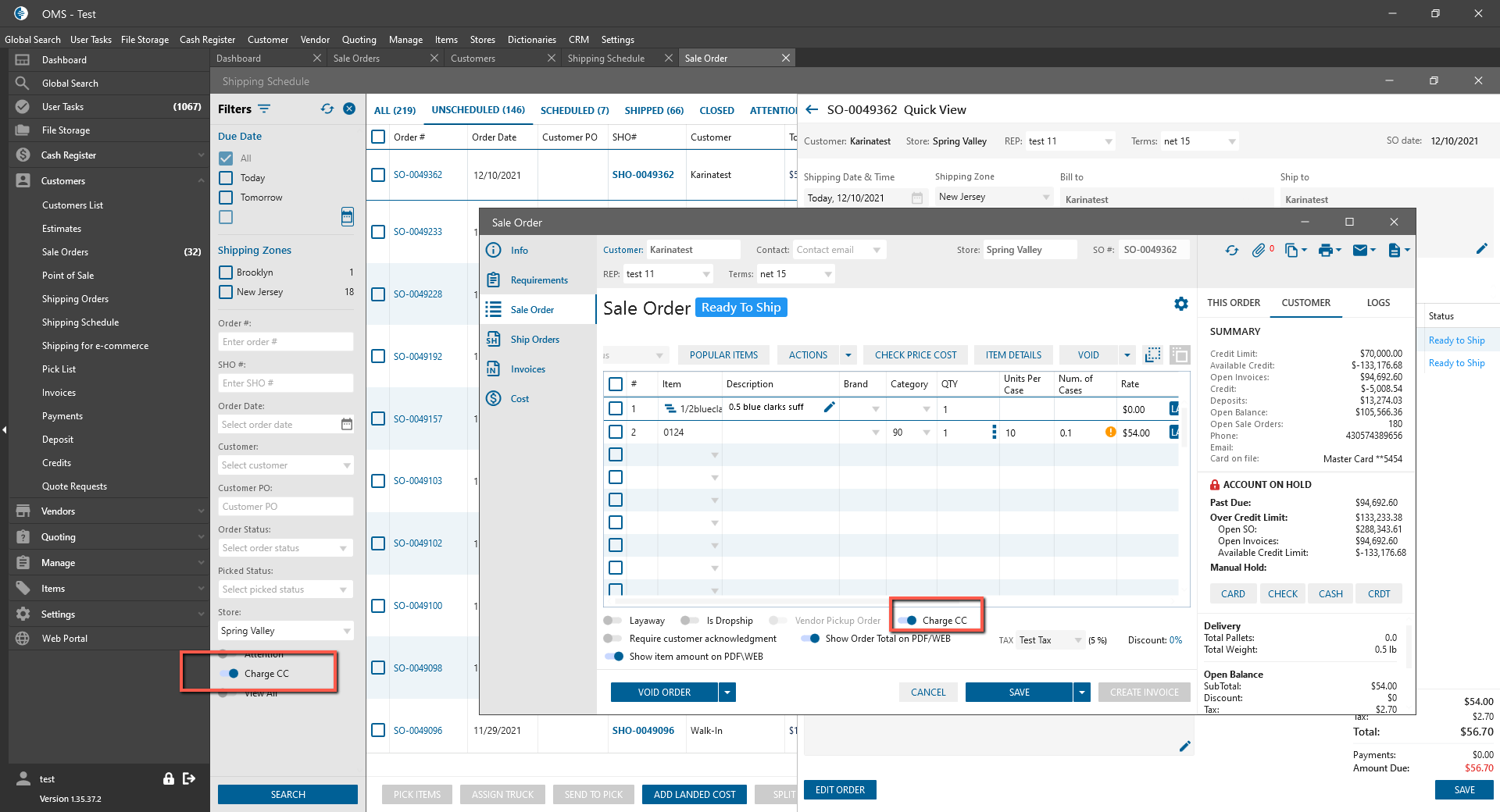This screenshot has width=1500, height=812.
Task: Go back from SO-0049362 Quick View
Action: tap(812, 110)
